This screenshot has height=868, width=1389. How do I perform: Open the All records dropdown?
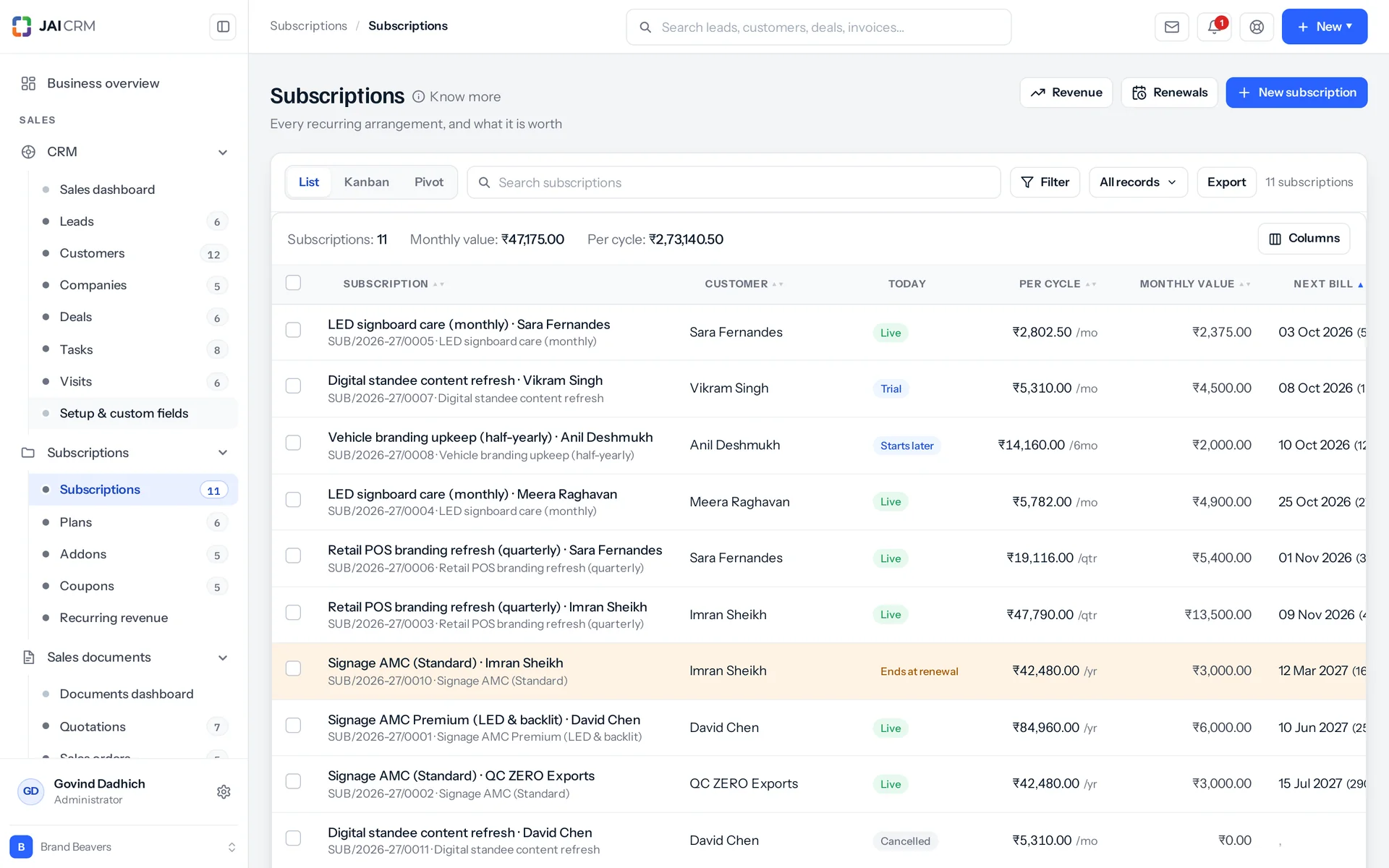1138,182
